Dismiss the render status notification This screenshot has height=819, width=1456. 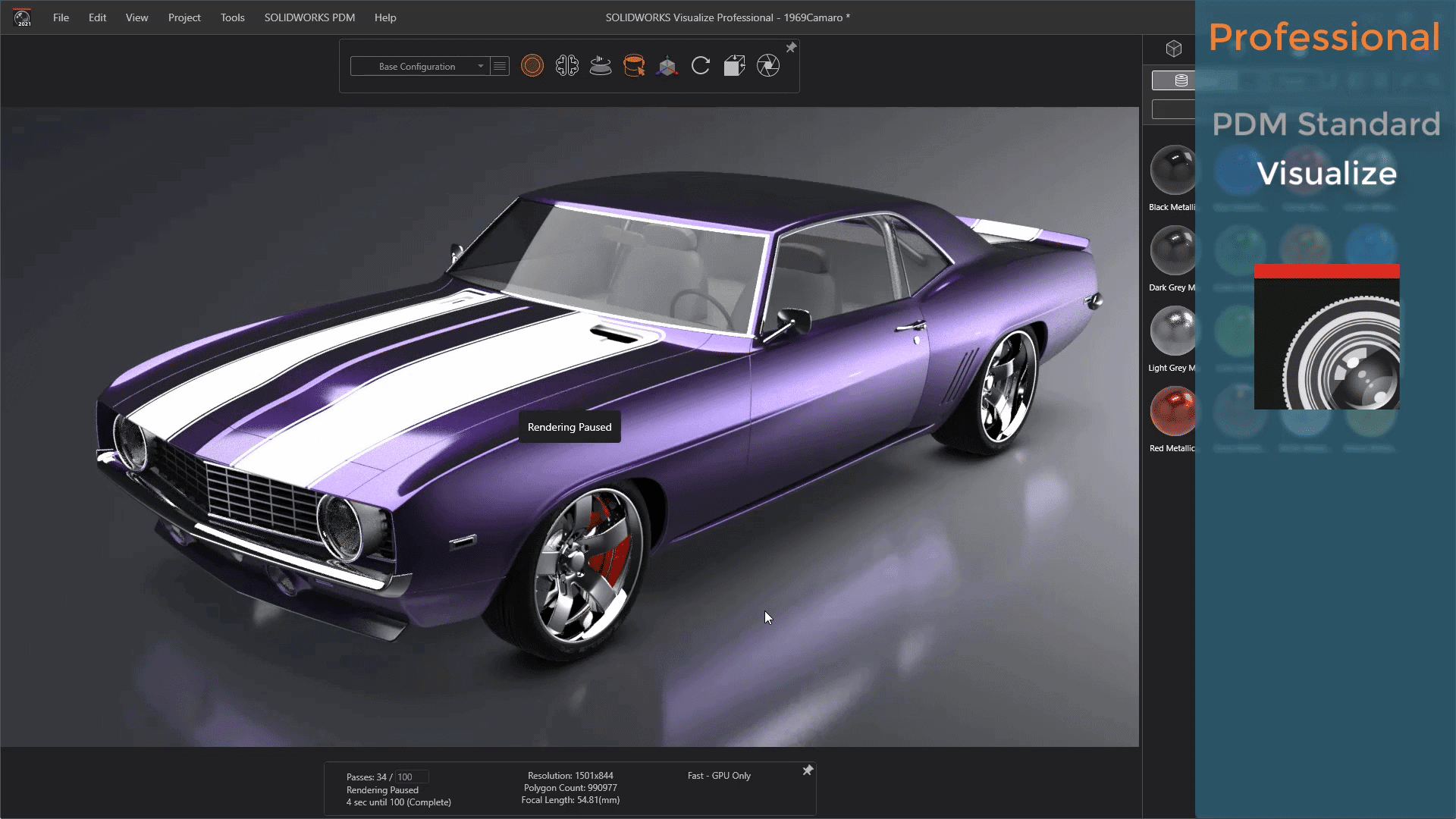[806, 770]
